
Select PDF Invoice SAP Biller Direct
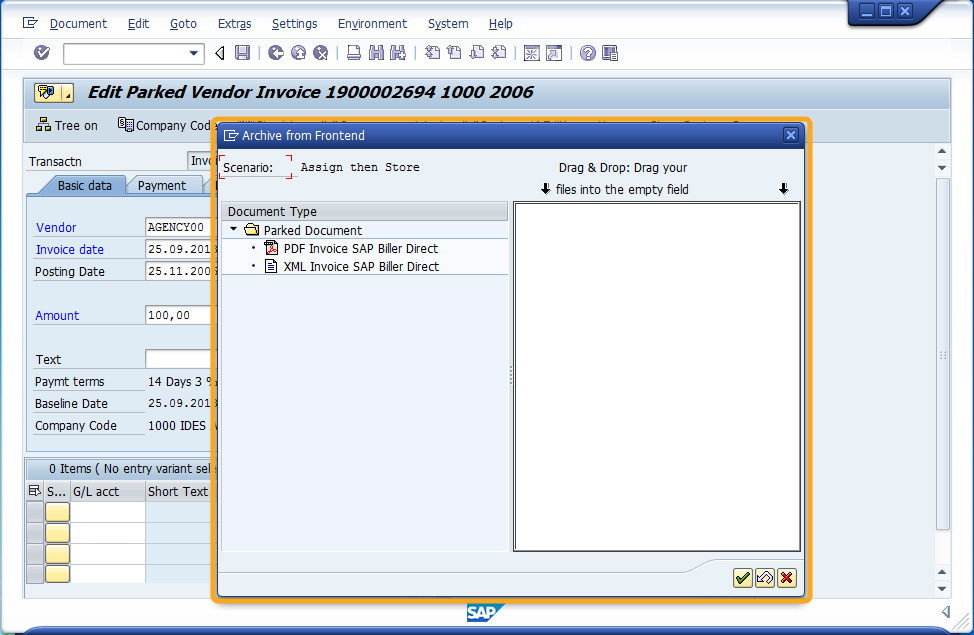coord(361,249)
